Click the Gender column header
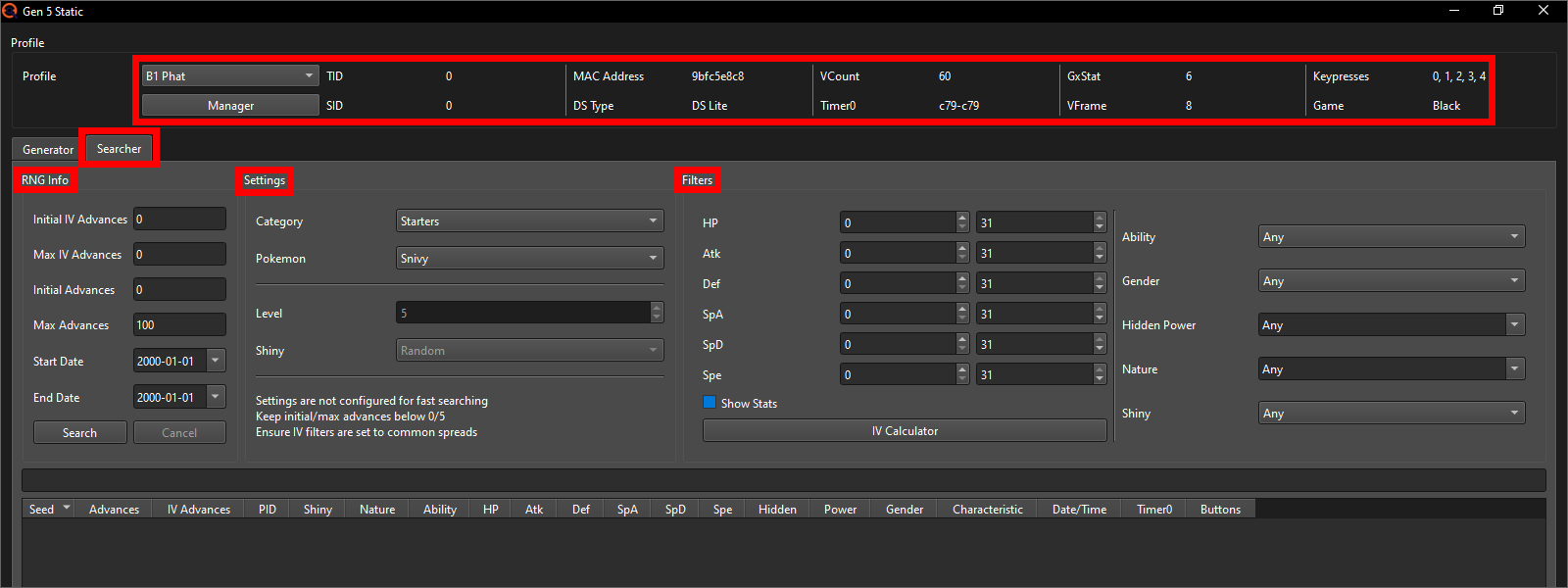 click(905, 509)
